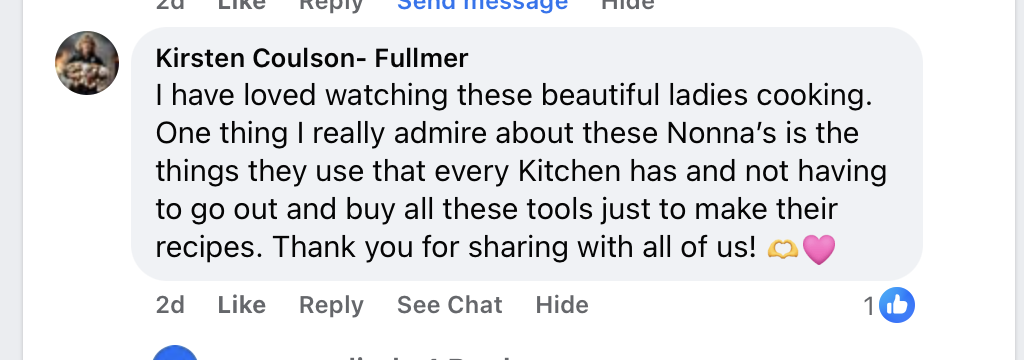Open See Chat under Kirsten's comment
The image size is (1024, 360).
point(449,305)
